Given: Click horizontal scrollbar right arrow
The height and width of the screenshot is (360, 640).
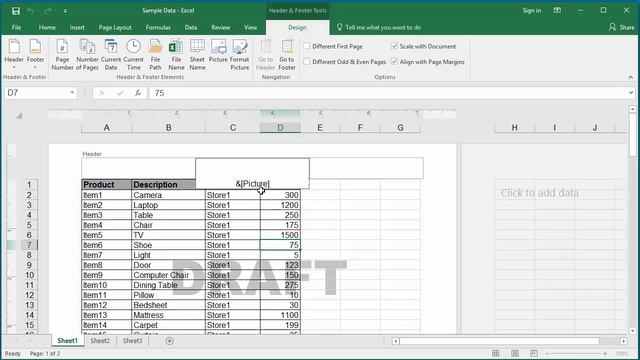Looking at the screenshot, I should point(624,341).
